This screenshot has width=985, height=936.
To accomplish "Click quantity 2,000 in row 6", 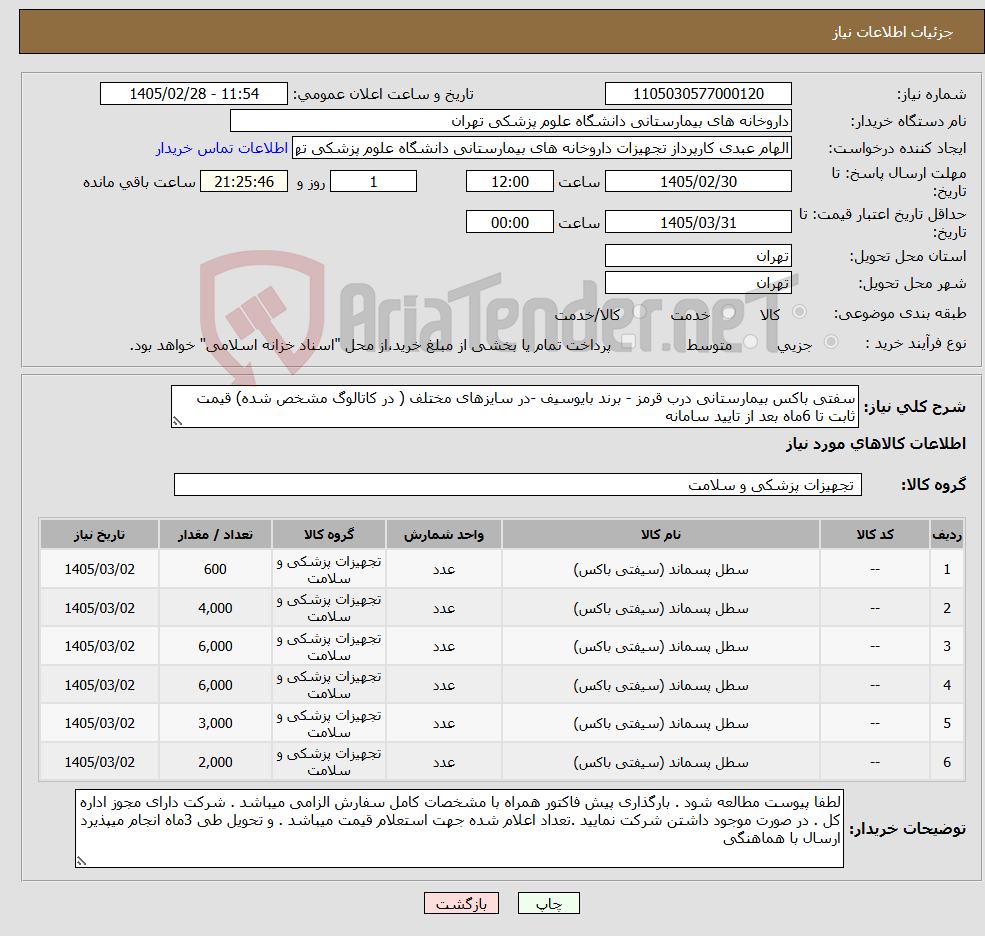I will pos(215,762).
